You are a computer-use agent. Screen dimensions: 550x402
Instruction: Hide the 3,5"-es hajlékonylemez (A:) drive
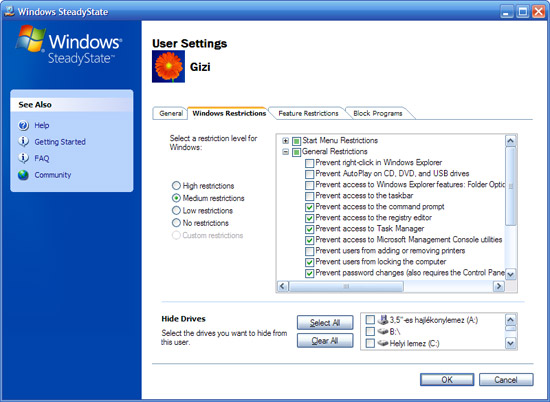pos(370,320)
